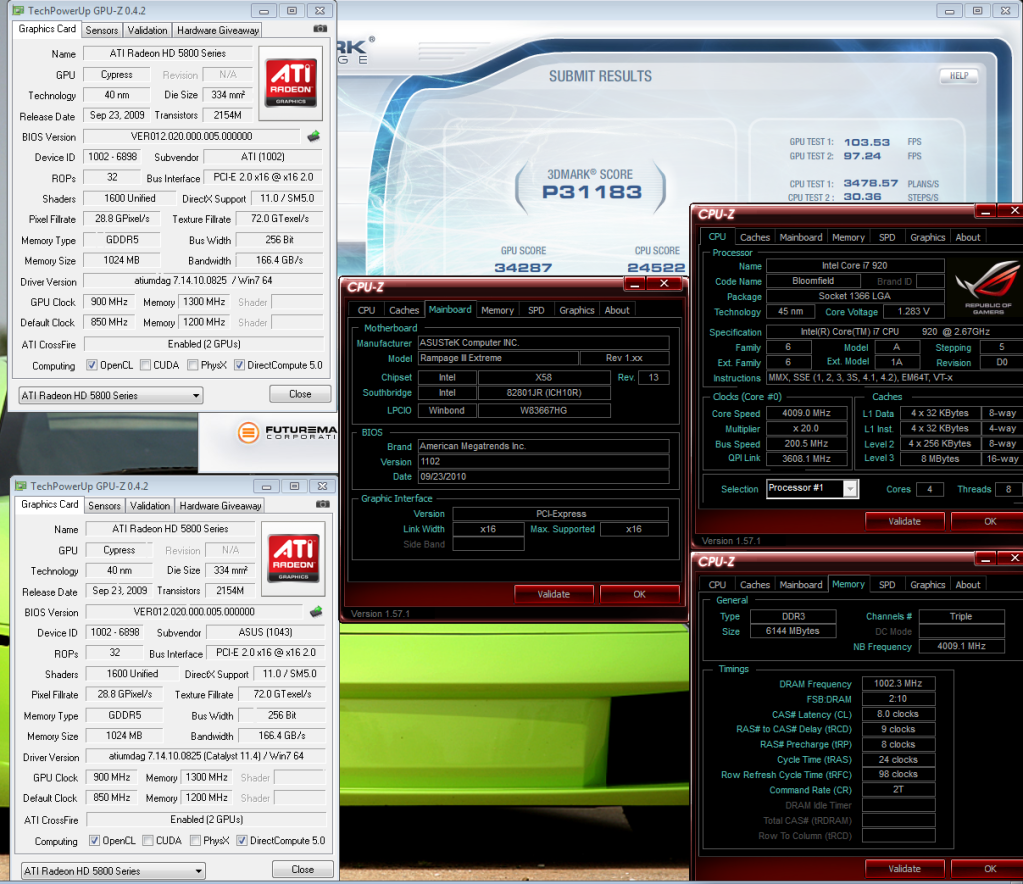
Task: Click Futuremark orange logo icon
Action: [248, 432]
